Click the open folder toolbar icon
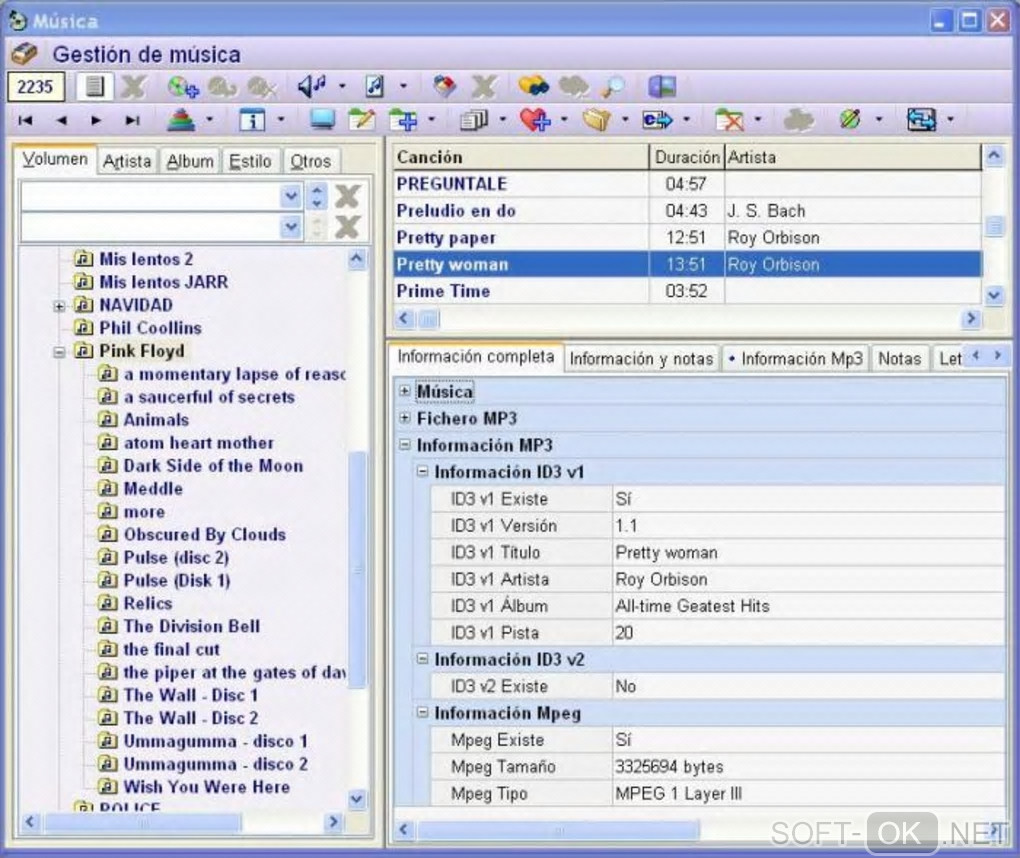Image resolution: width=1020 pixels, height=858 pixels. click(x=596, y=120)
